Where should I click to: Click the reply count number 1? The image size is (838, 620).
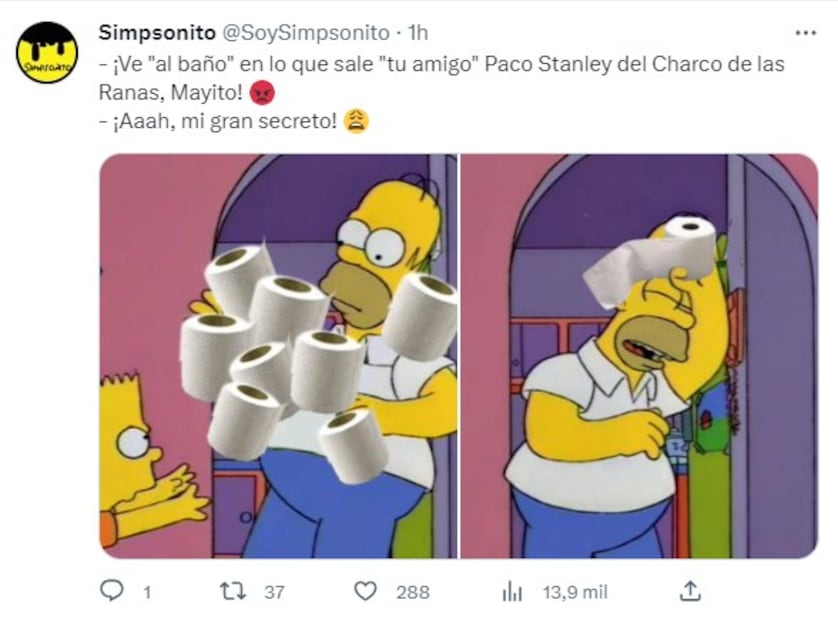[147, 592]
